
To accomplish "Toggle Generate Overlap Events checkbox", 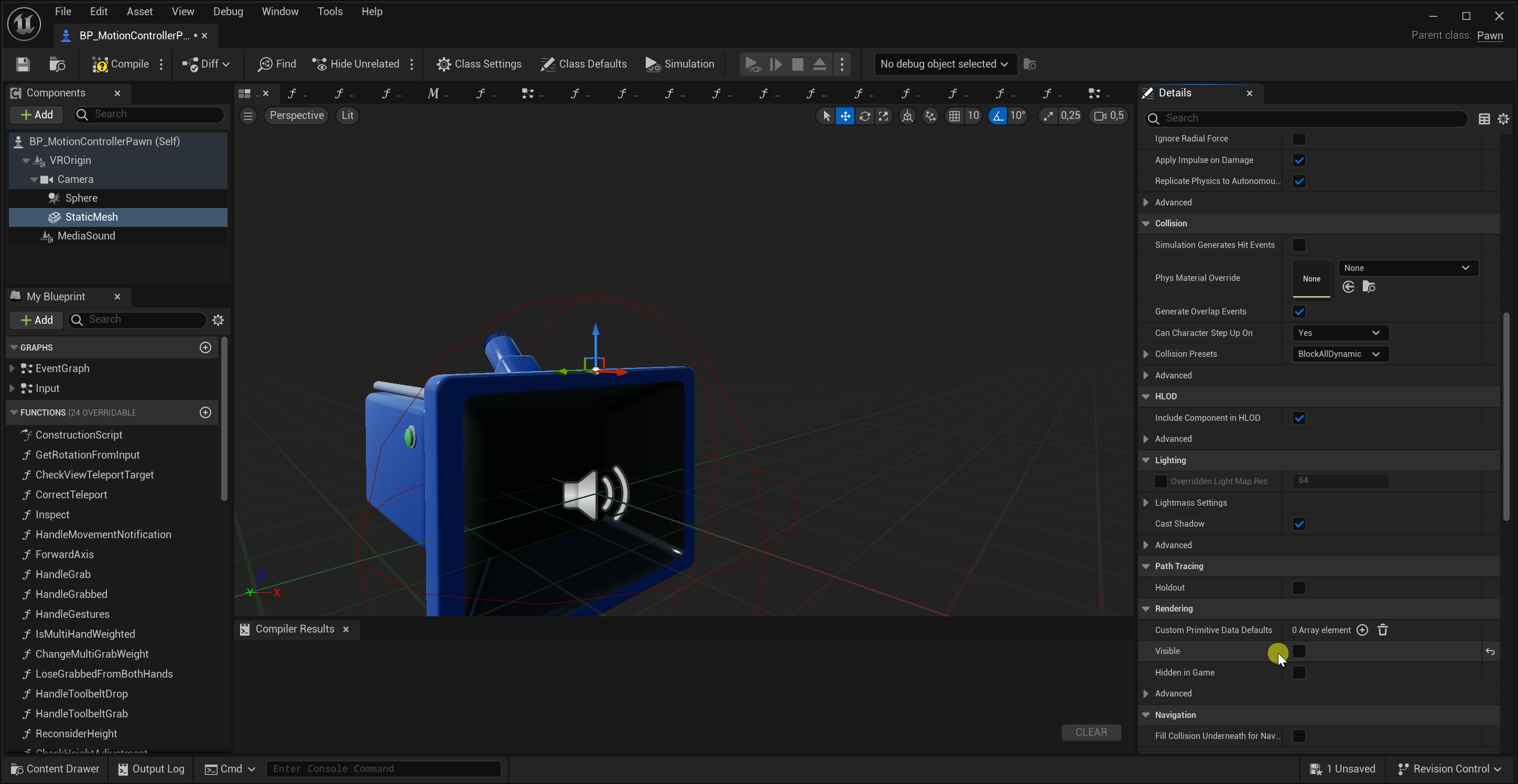I will click(x=1299, y=312).
